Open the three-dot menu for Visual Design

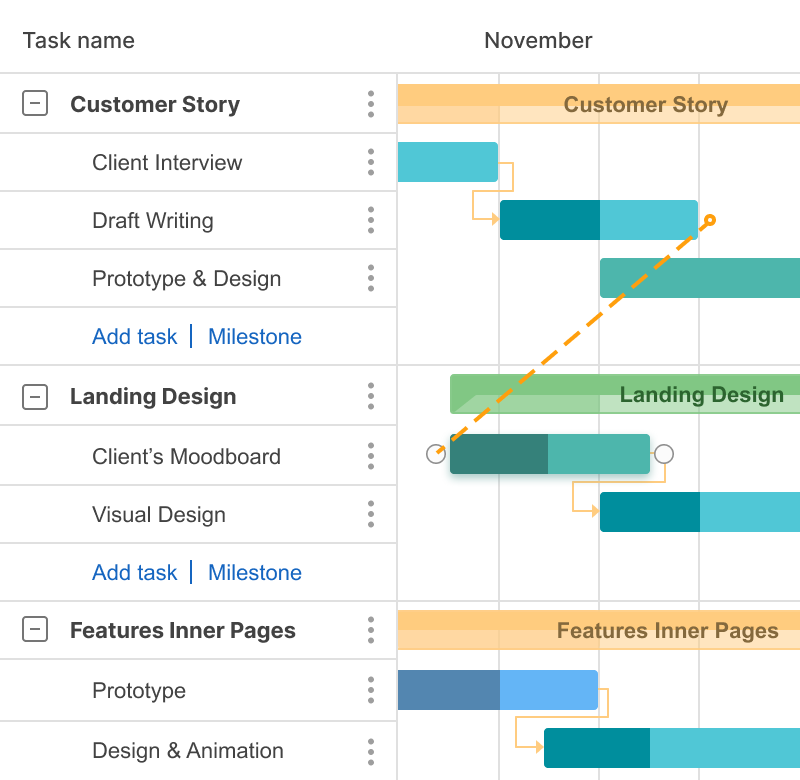[x=371, y=514]
